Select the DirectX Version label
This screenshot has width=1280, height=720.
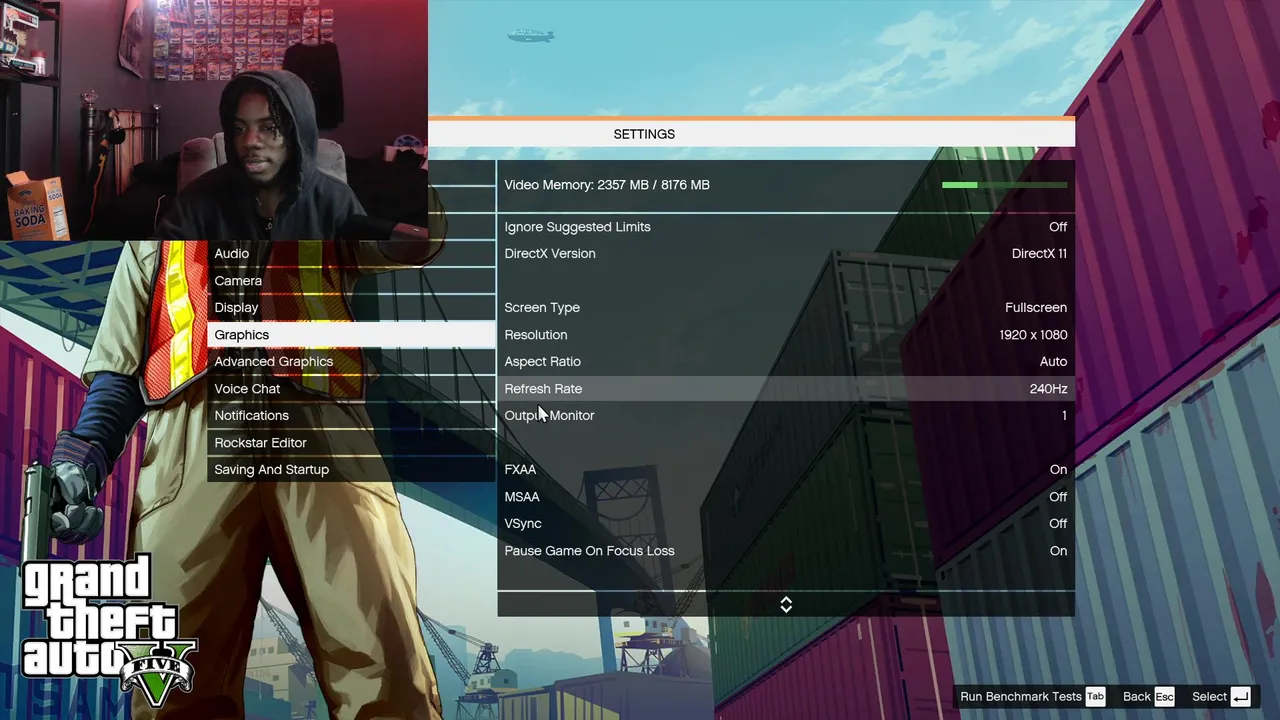coord(550,254)
